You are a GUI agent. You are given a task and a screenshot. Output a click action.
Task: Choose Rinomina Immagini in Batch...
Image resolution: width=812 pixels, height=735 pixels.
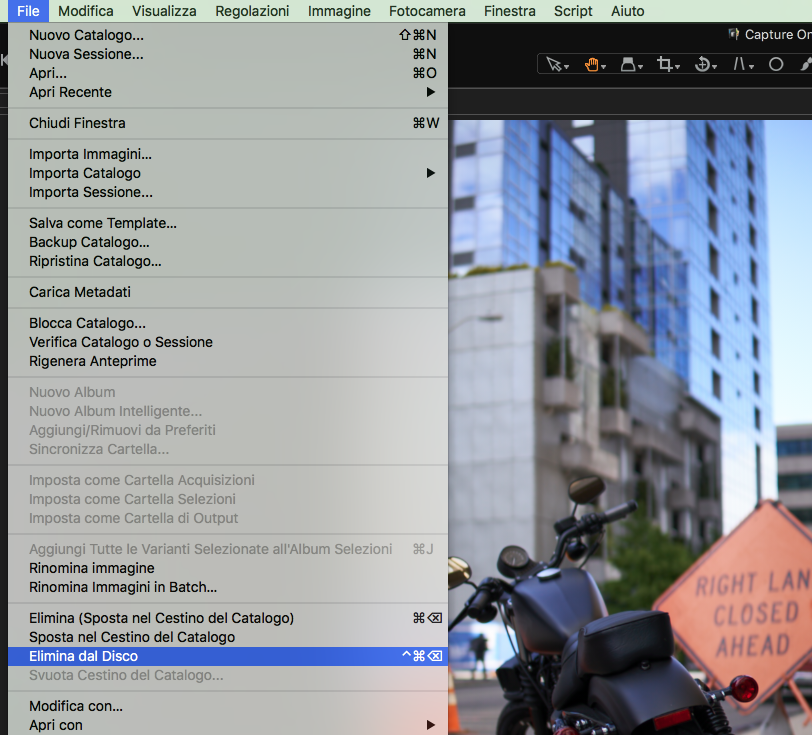[x=228, y=587]
